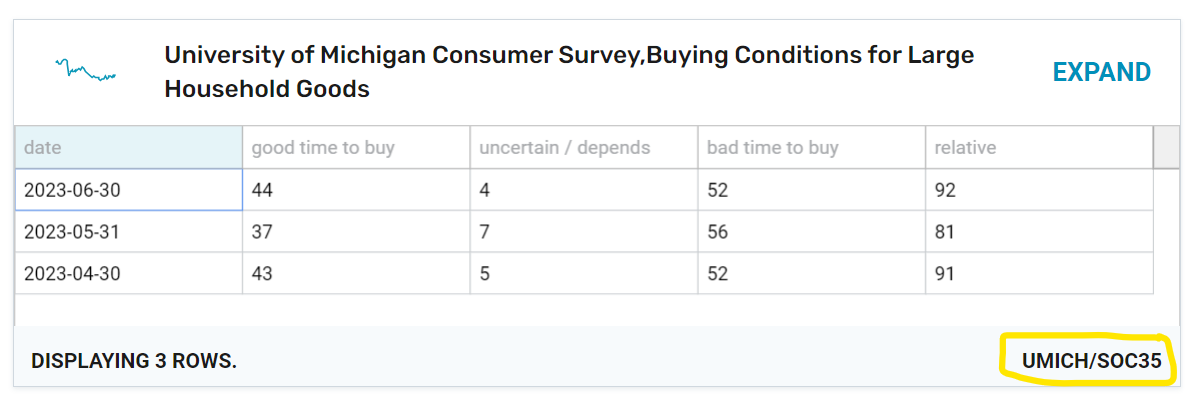The image size is (1187, 398).
Task: Click the EXPAND link
Action: point(1101,73)
